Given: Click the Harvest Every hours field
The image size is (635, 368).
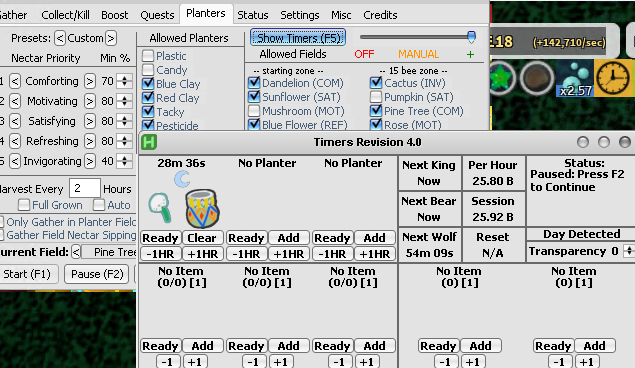Looking at the screenshot, I should (x=84, y=188).
